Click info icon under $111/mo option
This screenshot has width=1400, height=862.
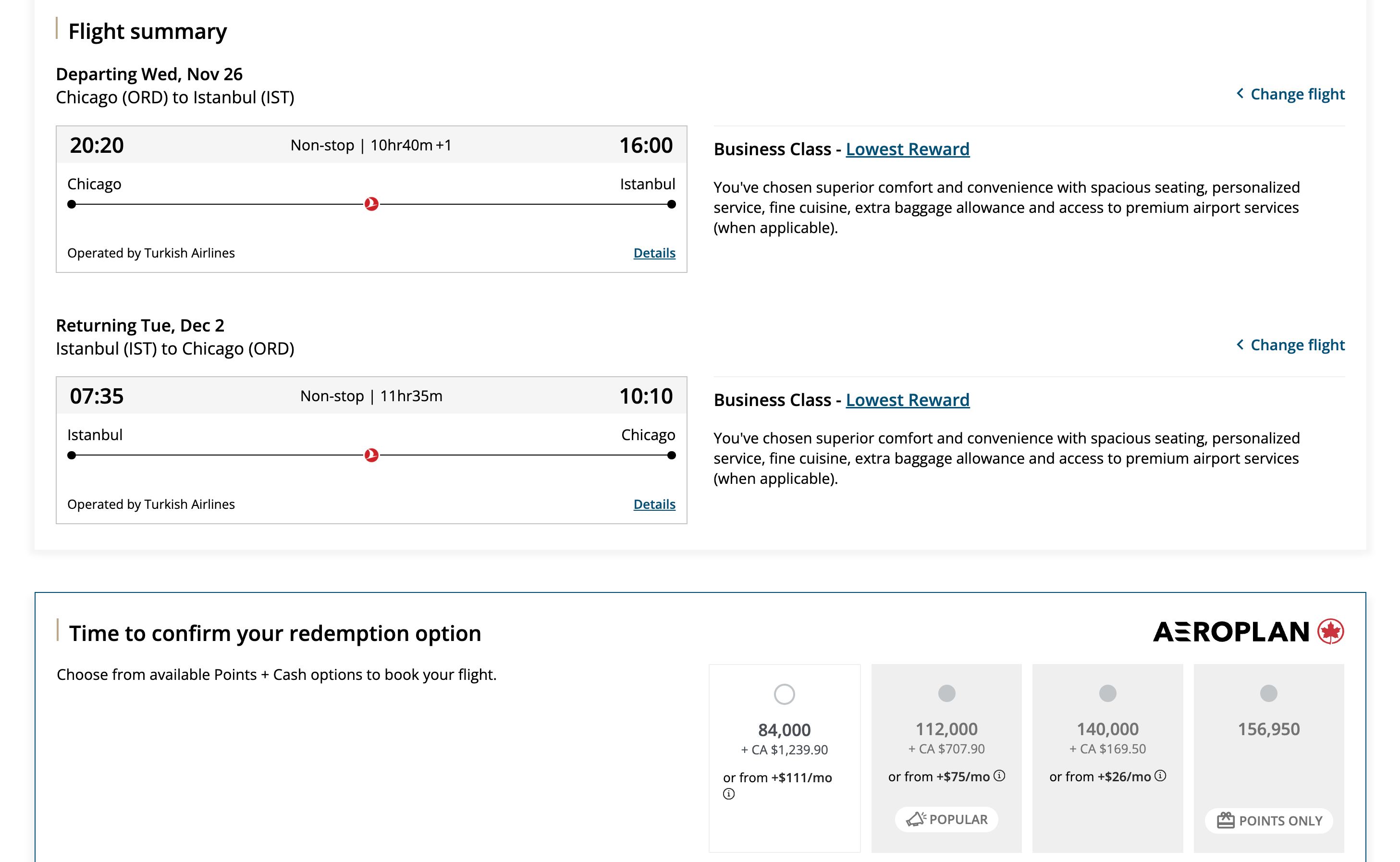tap(728, 794)
